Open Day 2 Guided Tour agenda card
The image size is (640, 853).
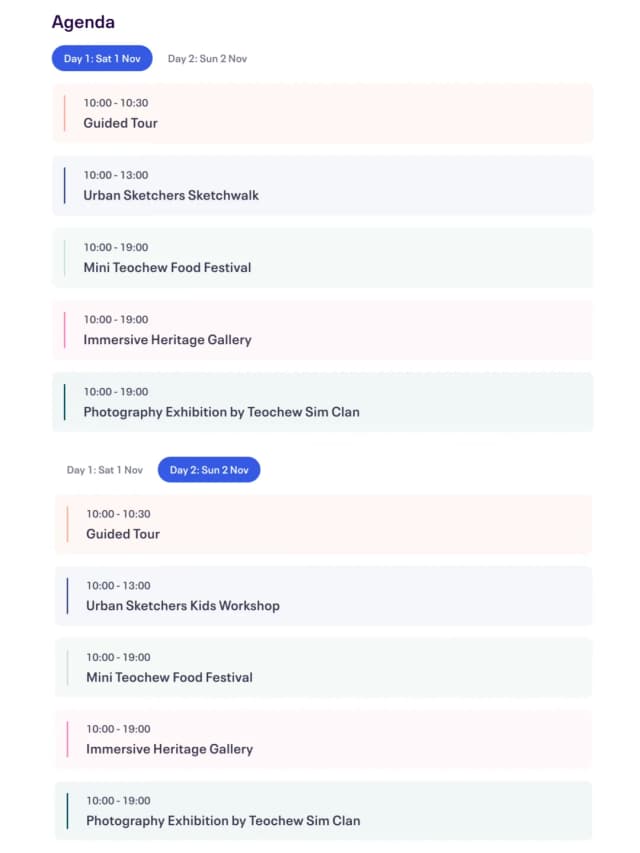[x=322, y=524]
